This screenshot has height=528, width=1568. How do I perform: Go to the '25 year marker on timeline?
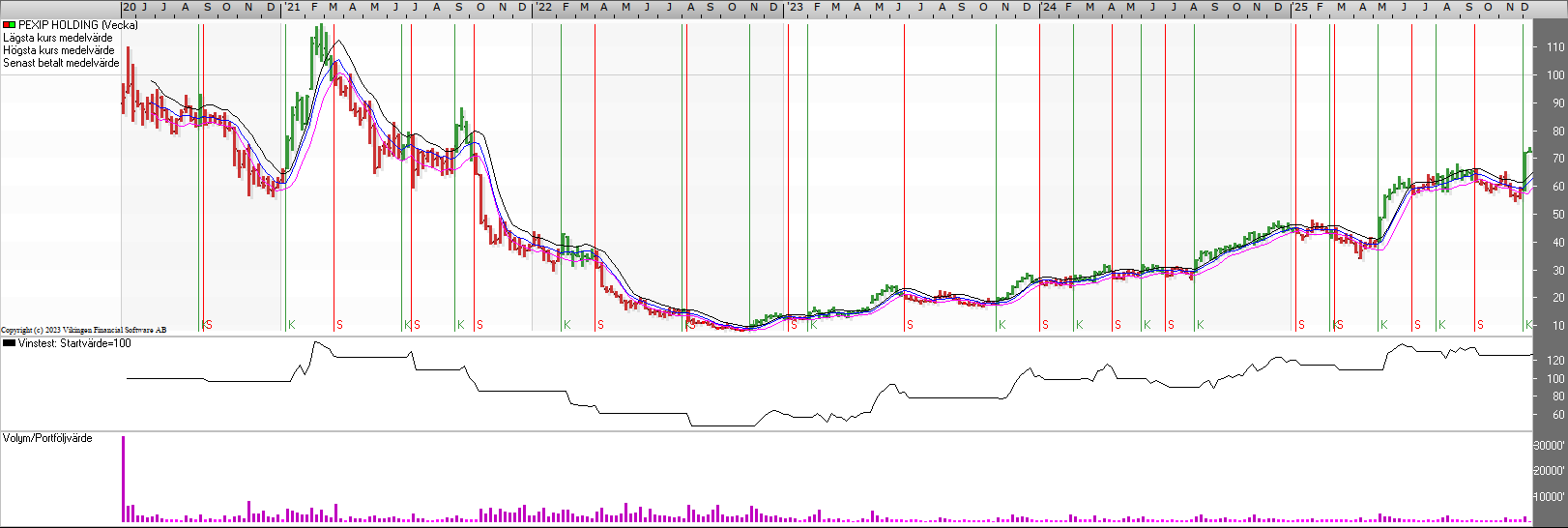[1300, 7]
